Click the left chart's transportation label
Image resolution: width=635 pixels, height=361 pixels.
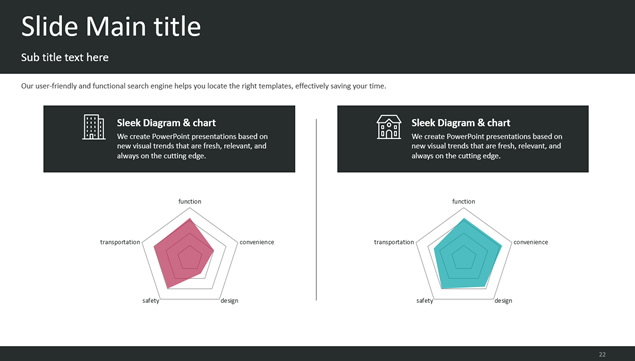tap(120, 242)
